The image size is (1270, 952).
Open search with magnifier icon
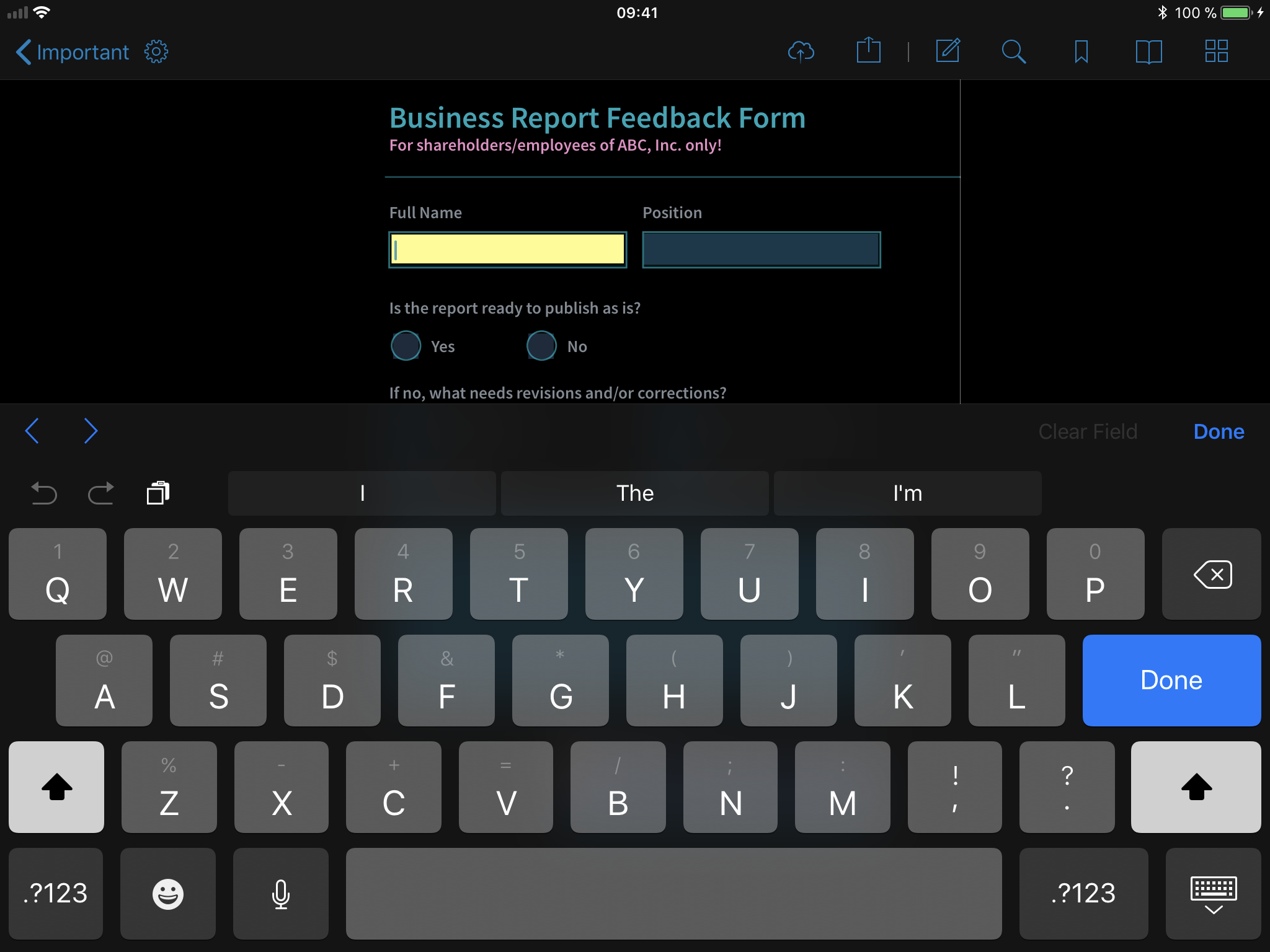1013,51
